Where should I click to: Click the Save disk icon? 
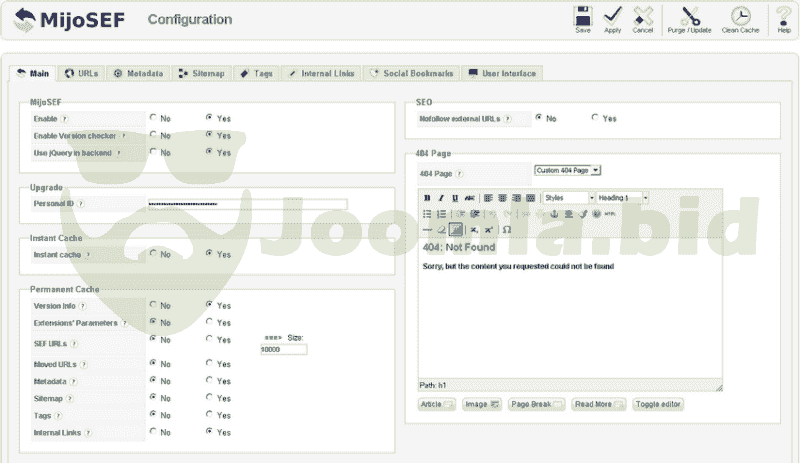click(583, 17)
